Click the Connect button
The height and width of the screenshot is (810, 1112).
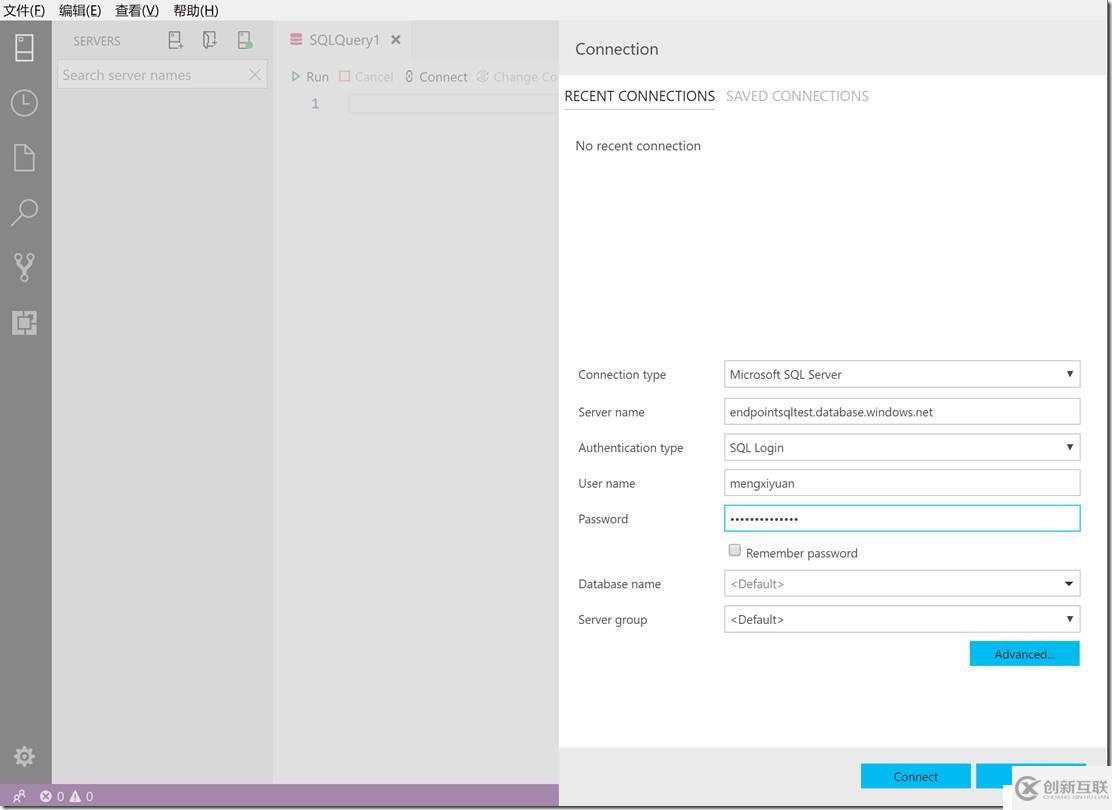click(915, 776)
